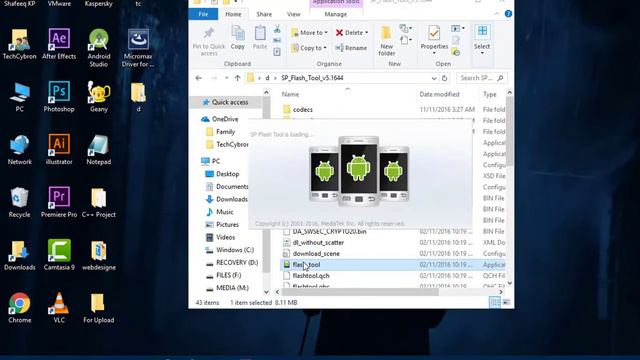The width and height of the screenshot is (640, 360).
Task: Open Desktop in the navigation pane
Action: 222,174
